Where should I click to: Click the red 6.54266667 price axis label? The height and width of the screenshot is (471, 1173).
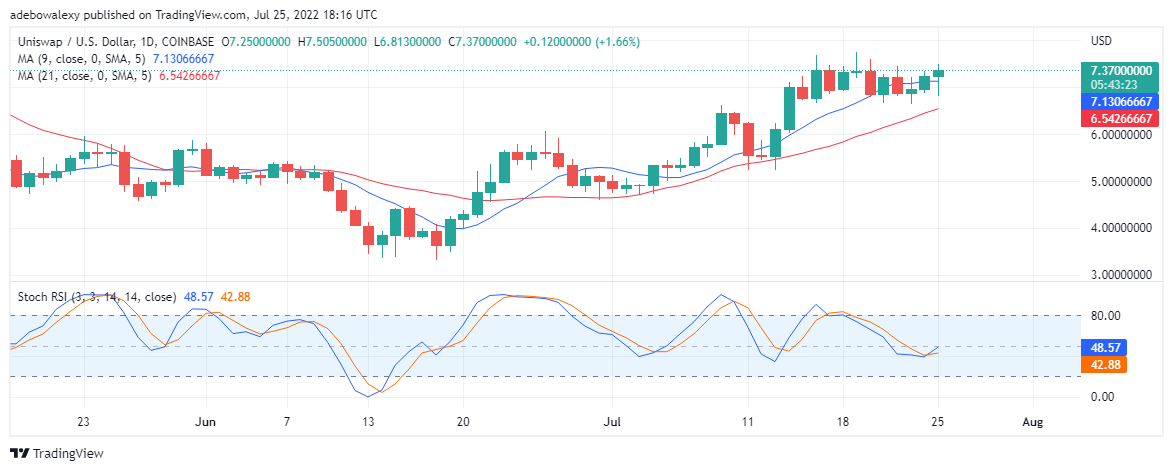pyautogui.click(x=1120, y=118)
